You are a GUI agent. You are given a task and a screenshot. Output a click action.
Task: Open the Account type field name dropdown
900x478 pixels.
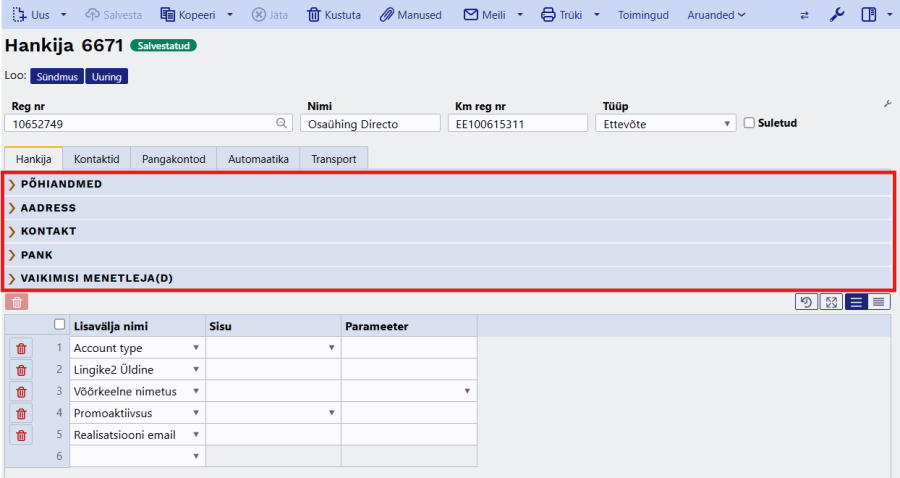[x=196, y=348]
